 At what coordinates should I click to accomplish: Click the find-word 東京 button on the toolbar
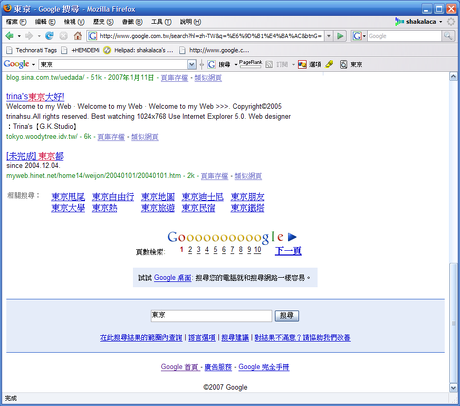coord(351,64)
